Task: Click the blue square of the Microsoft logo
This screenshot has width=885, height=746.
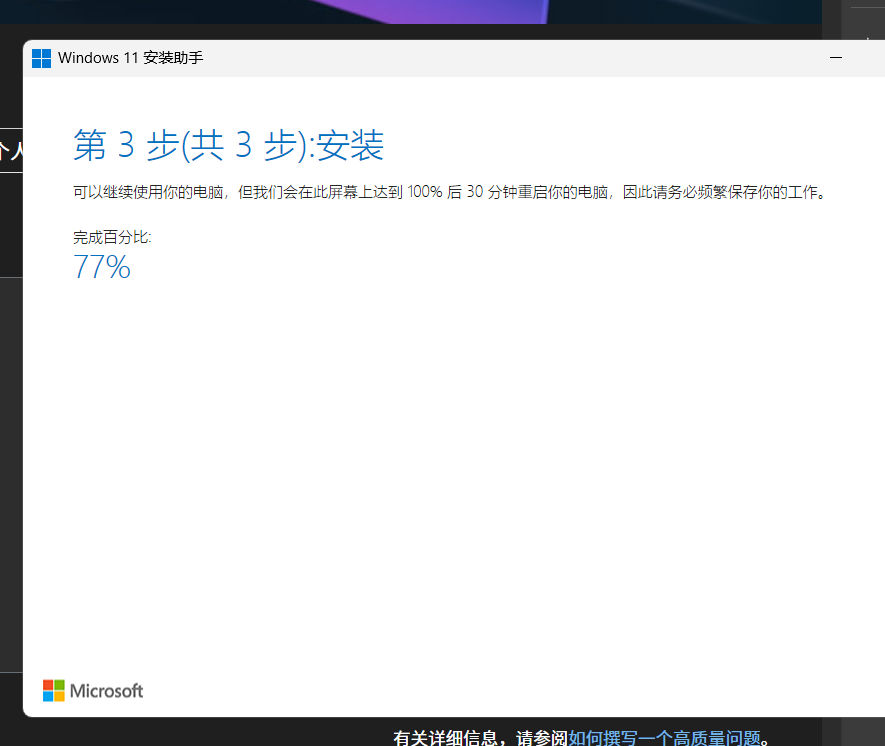Action: pos(47,695)
